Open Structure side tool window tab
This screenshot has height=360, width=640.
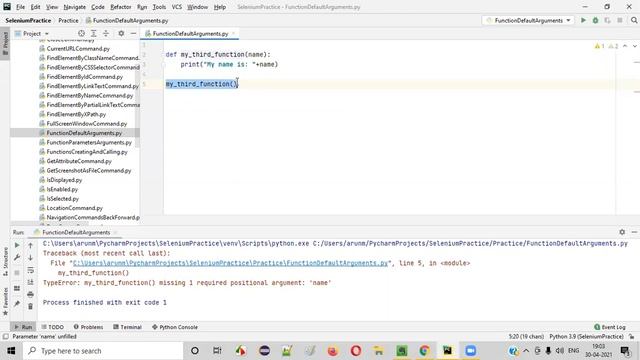click(x=5, y=261)
